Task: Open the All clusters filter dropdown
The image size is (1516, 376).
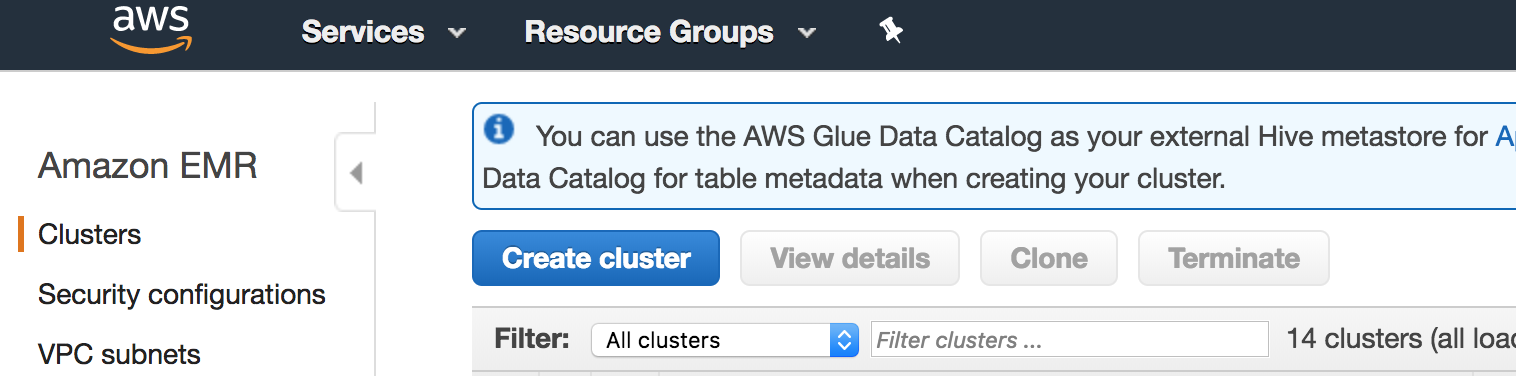Action: click(x=725, y=340)
